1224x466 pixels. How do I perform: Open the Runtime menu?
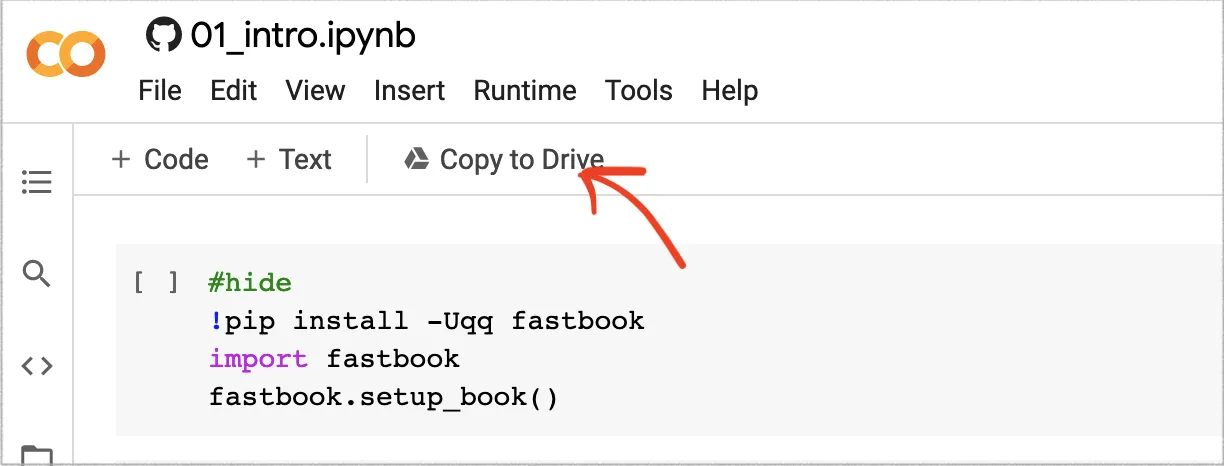click(525, 91)
